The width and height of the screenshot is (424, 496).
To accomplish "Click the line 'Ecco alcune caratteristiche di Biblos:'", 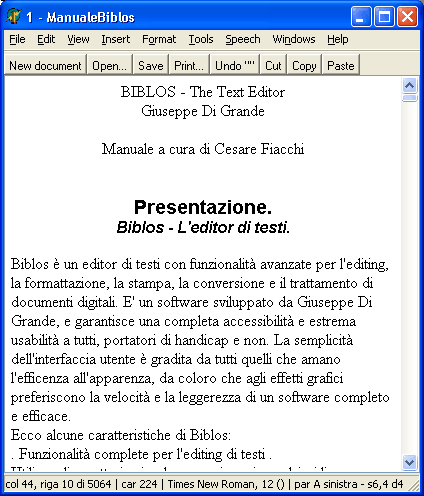I will (x=121, y=435).
